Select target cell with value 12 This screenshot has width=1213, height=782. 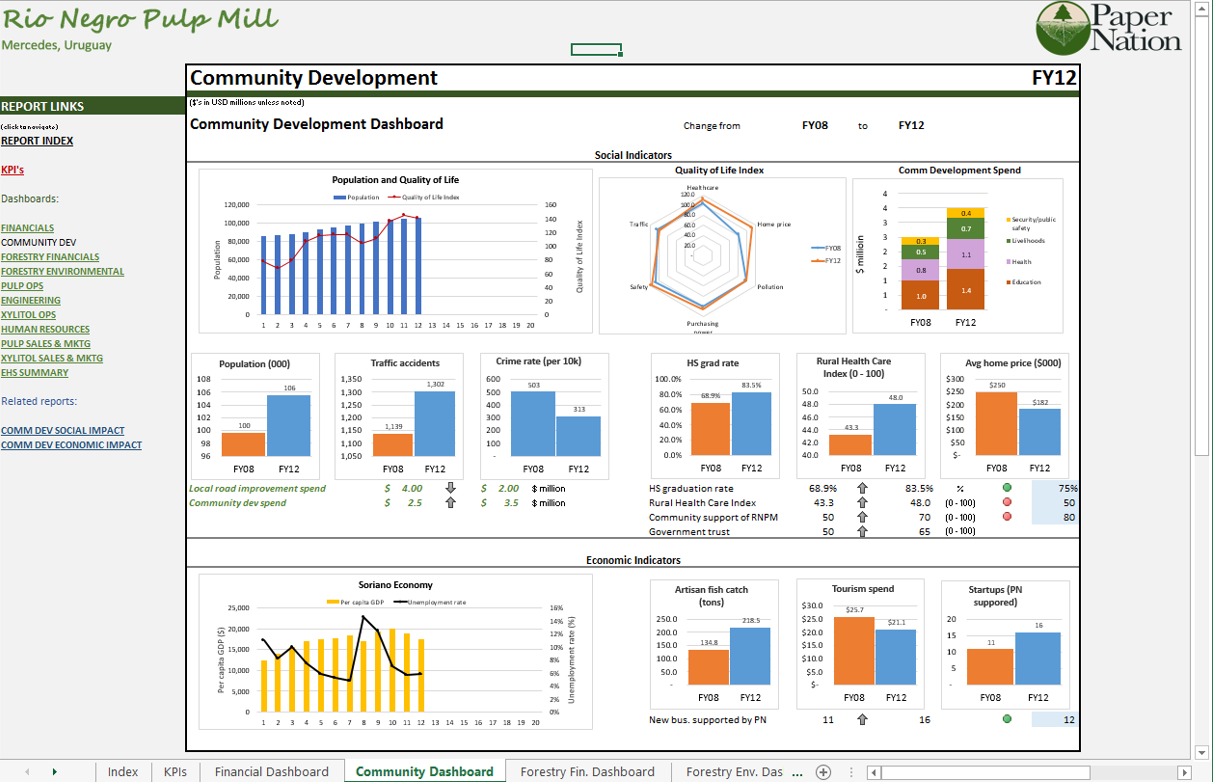[x=1055, y=719]
